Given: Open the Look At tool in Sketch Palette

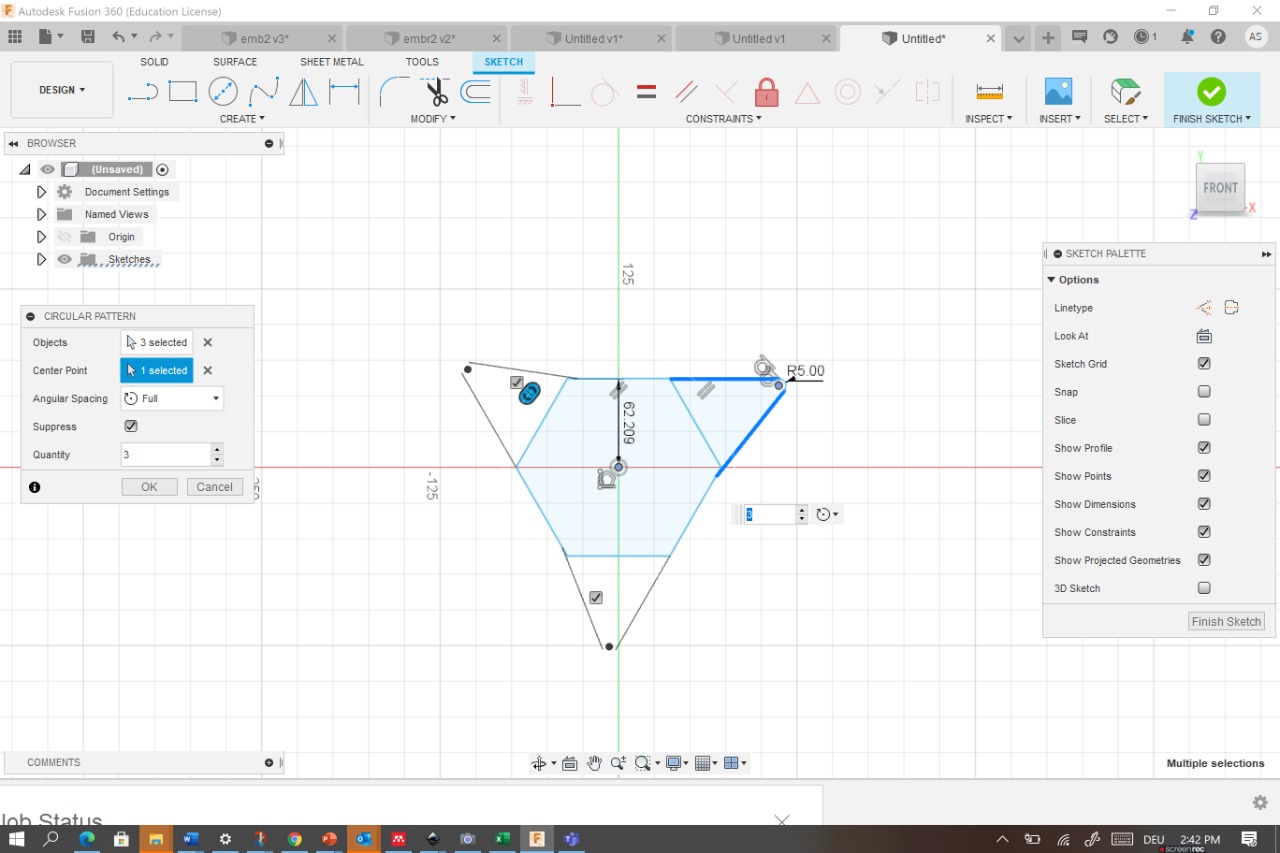Looking at the screenshot, I should pos(1204,336).
